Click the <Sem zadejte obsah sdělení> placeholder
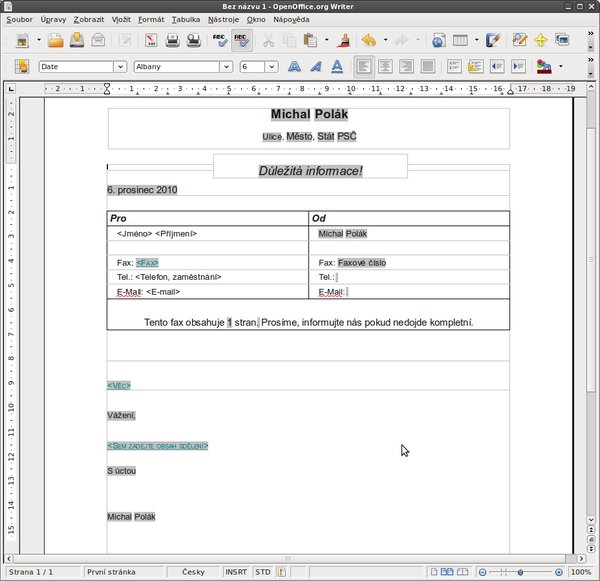Viewport: 600px width, 581px height. point(158,446)
